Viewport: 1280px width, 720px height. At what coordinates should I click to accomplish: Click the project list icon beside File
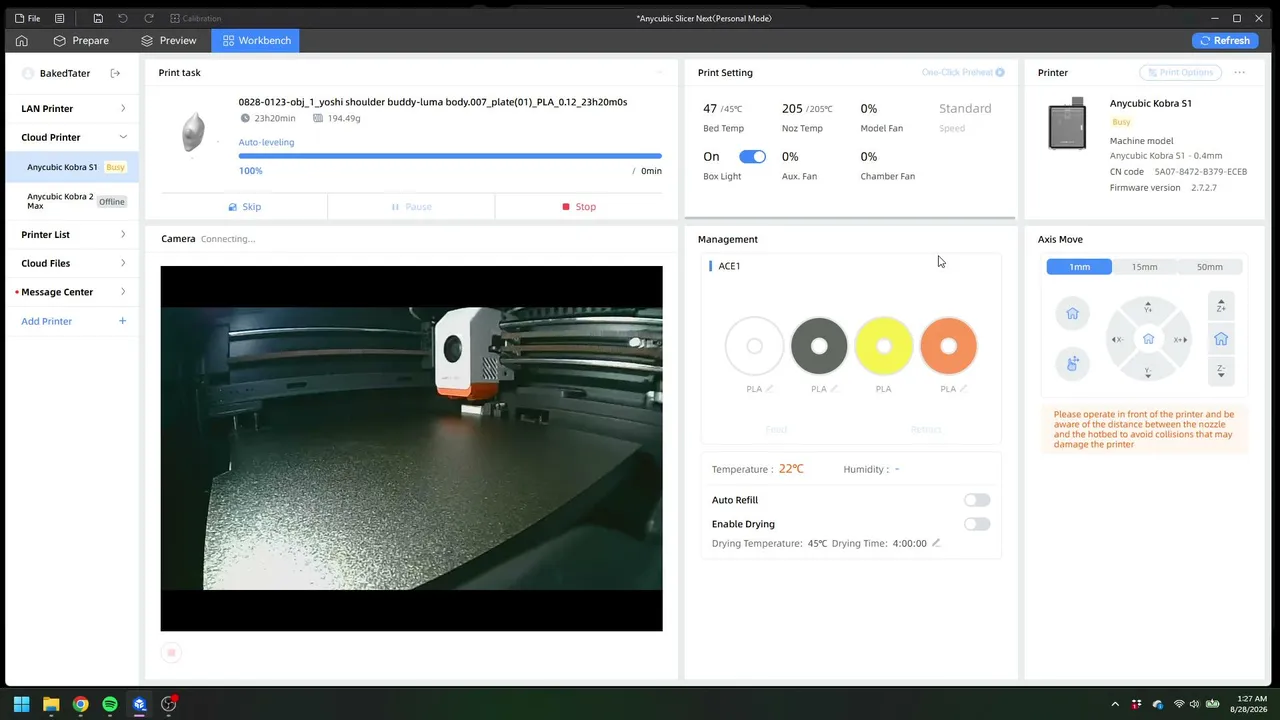(x=60, y=18)
